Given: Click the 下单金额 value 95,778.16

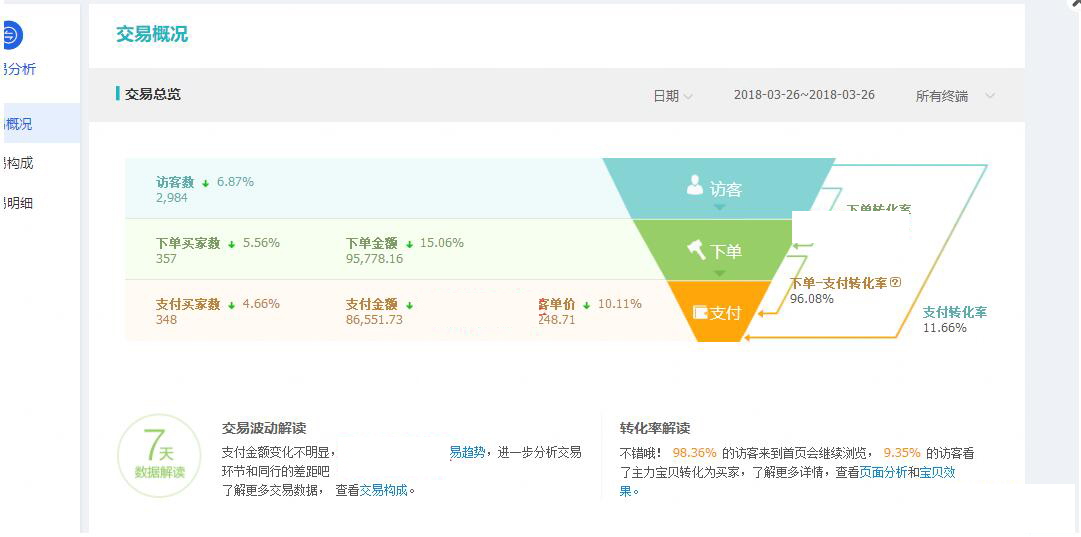Looking at the screenshot, I should point(374,259).
